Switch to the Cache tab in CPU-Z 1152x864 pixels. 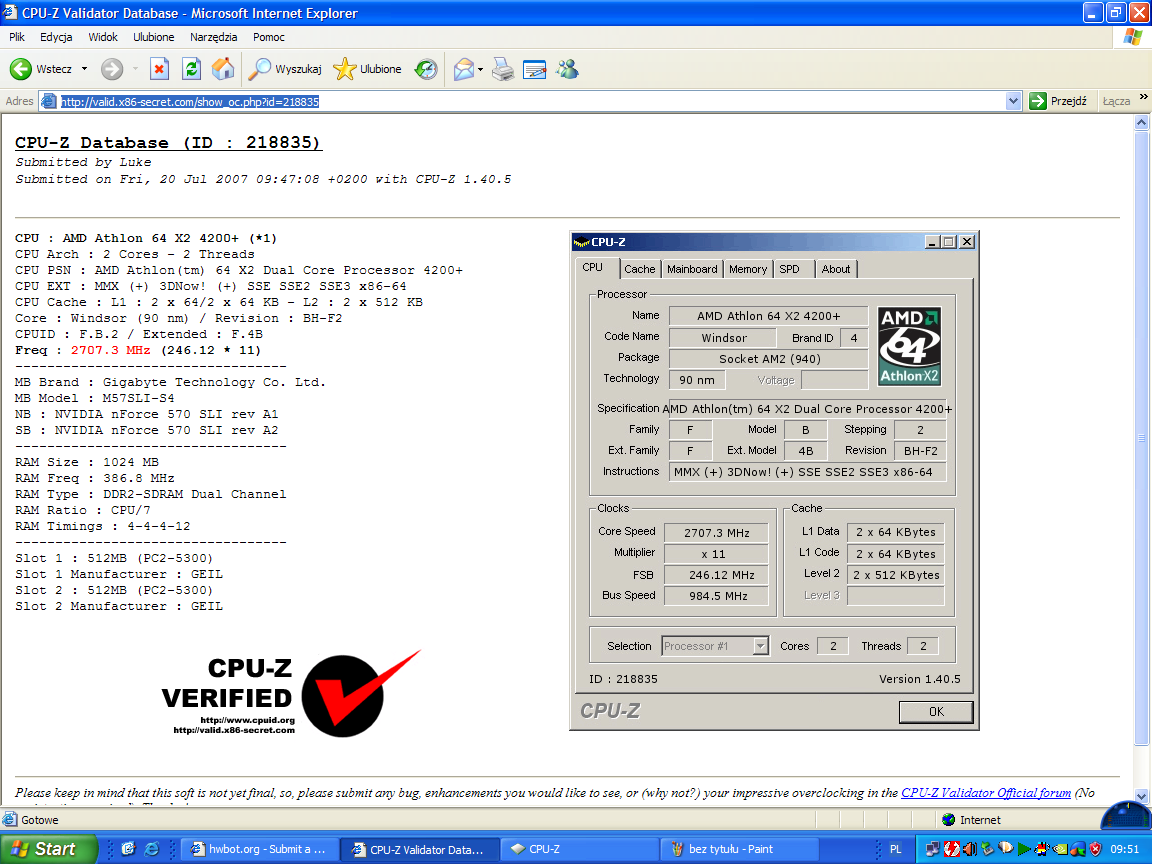639,269
